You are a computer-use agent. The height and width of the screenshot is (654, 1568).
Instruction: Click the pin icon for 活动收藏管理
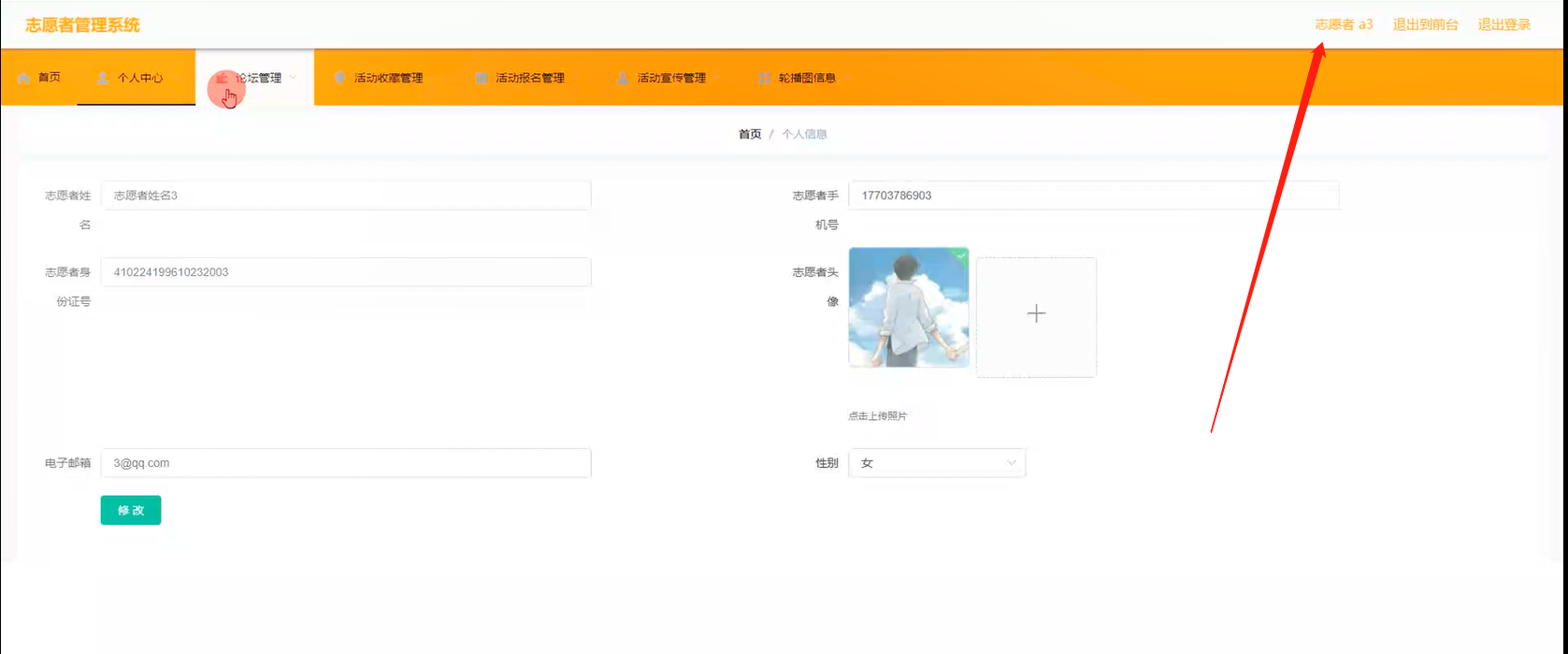(x=339, y=78)
